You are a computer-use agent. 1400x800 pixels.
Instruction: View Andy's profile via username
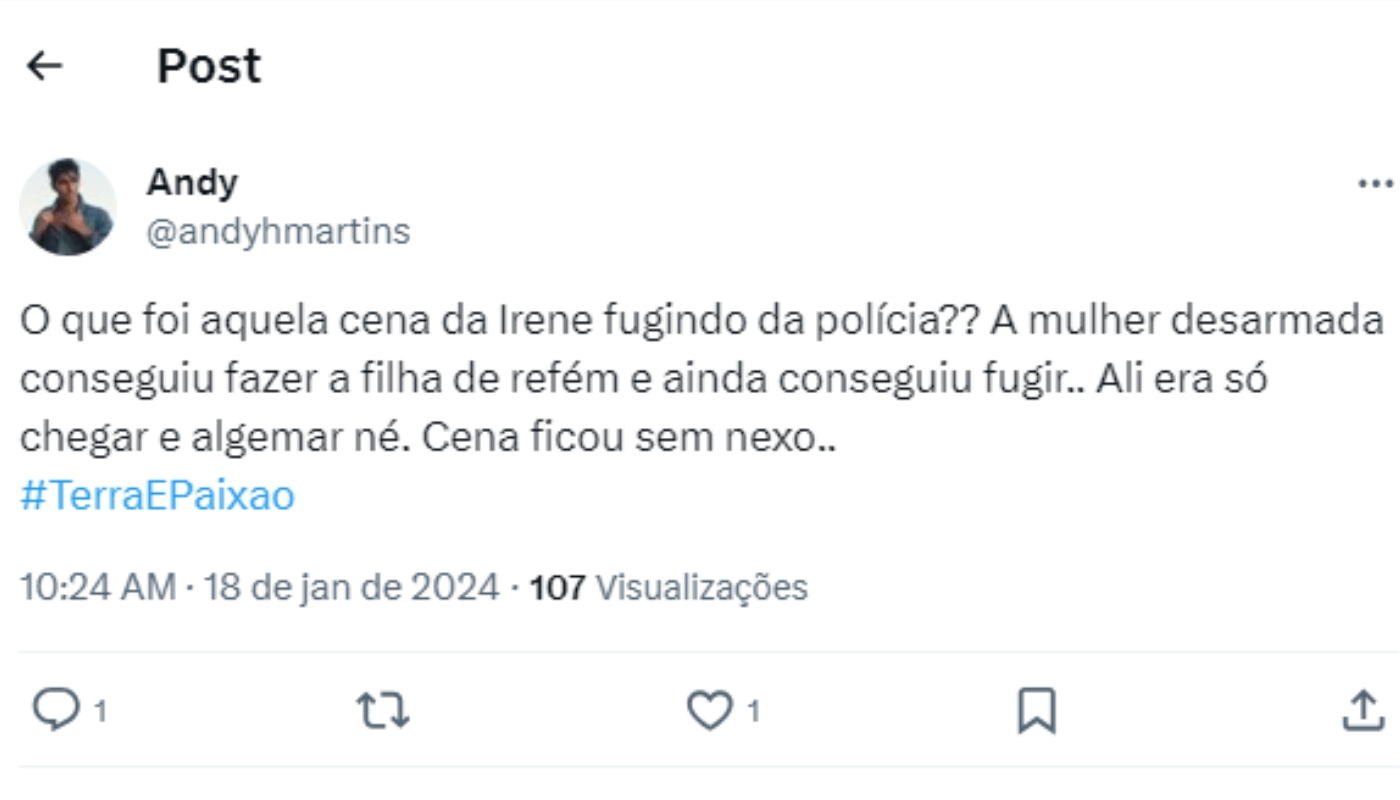pos(192,182)
